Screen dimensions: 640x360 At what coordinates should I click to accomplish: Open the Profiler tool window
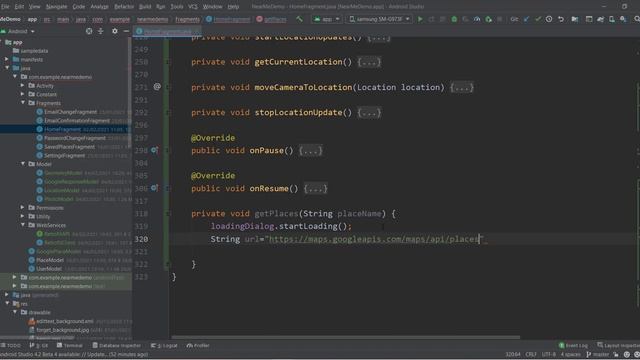(x=198, y=345)
